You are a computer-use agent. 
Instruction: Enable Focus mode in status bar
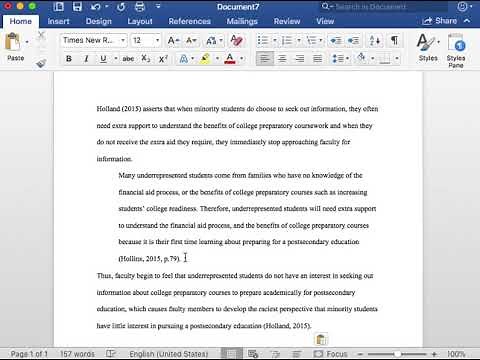(x=331, y=354)
